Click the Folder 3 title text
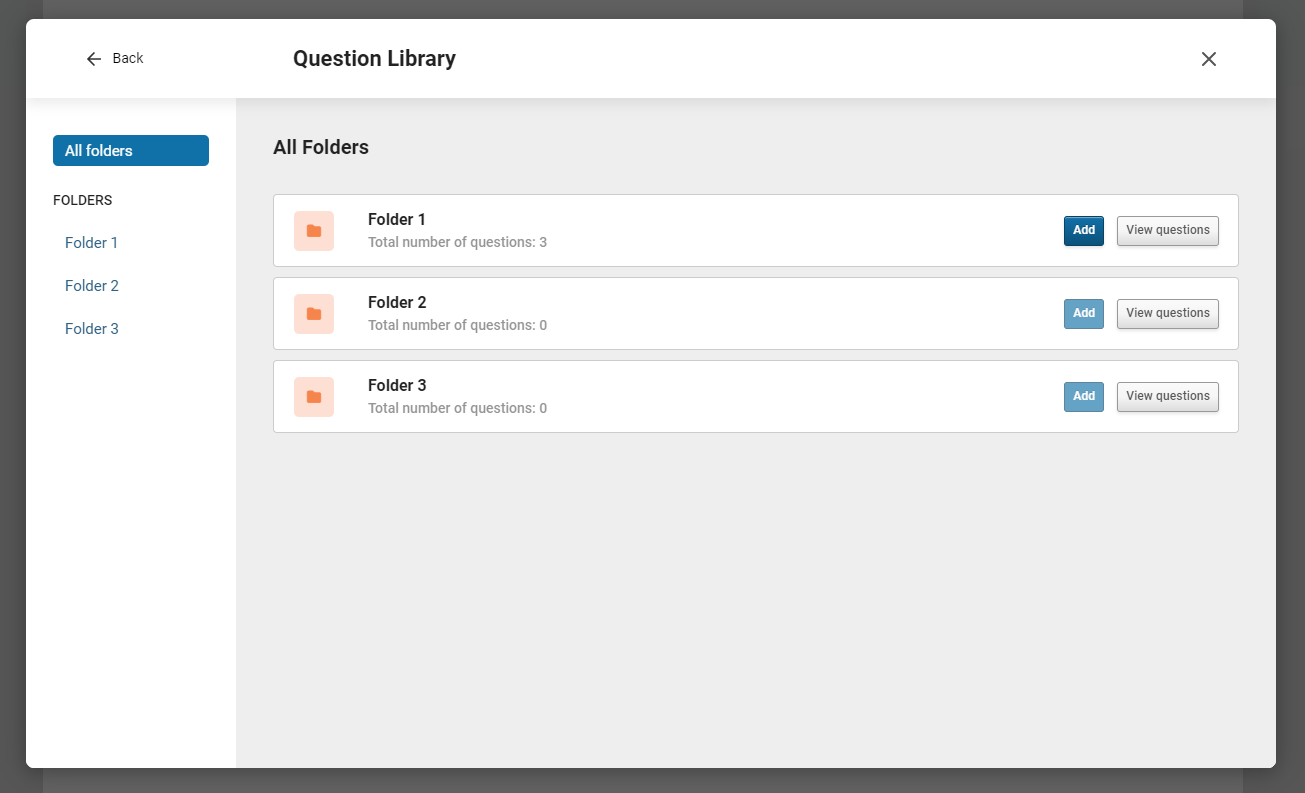This screenshot has width=1305, height=793. pos(397,385)
